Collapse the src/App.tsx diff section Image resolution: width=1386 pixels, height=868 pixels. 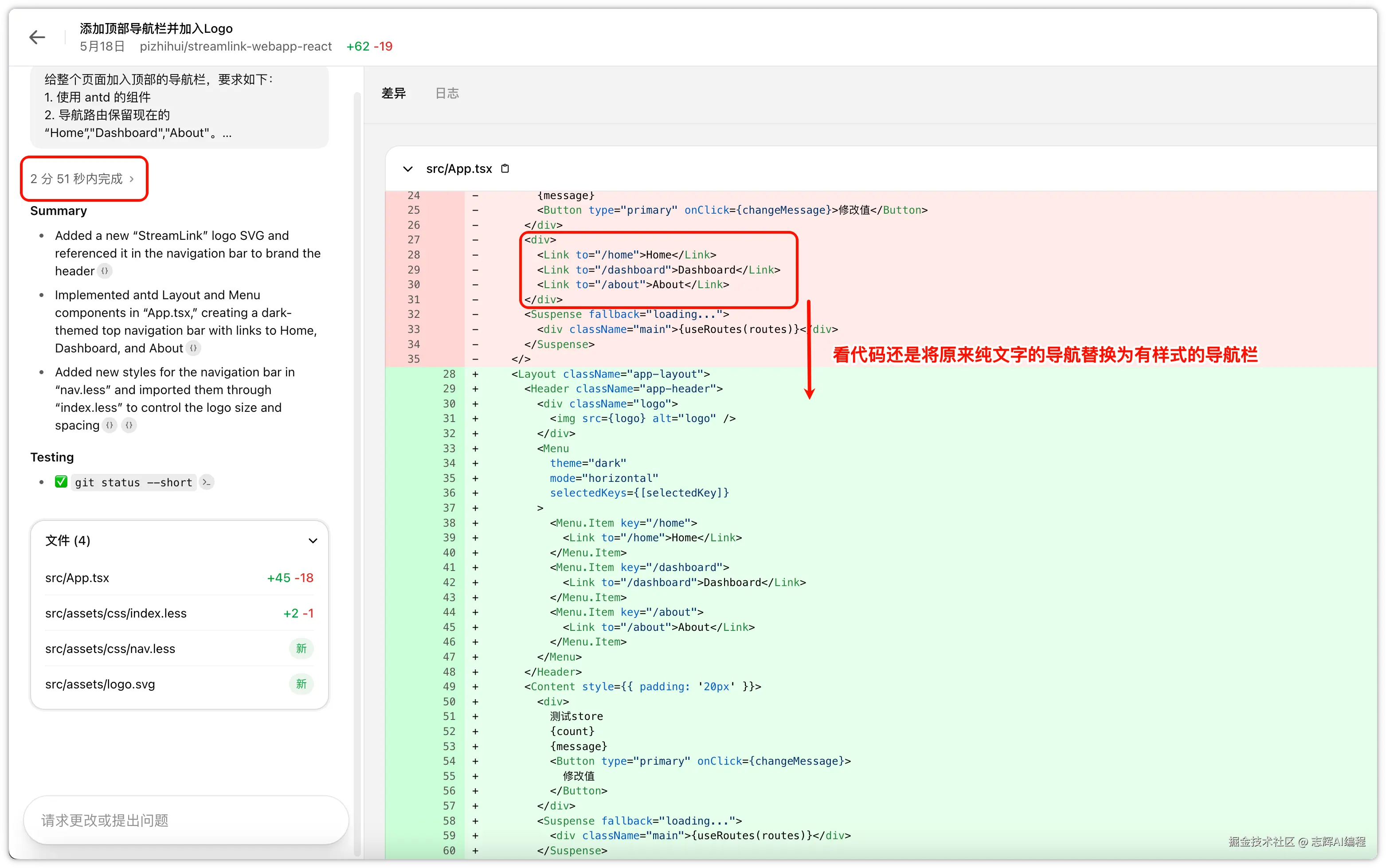coord(407,169)
